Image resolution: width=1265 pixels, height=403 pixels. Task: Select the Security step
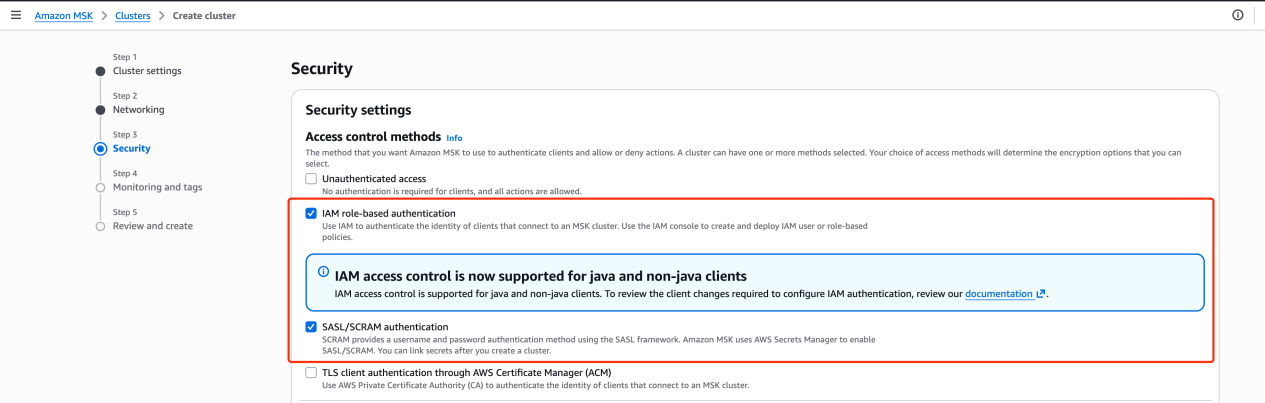click(131, 148)
